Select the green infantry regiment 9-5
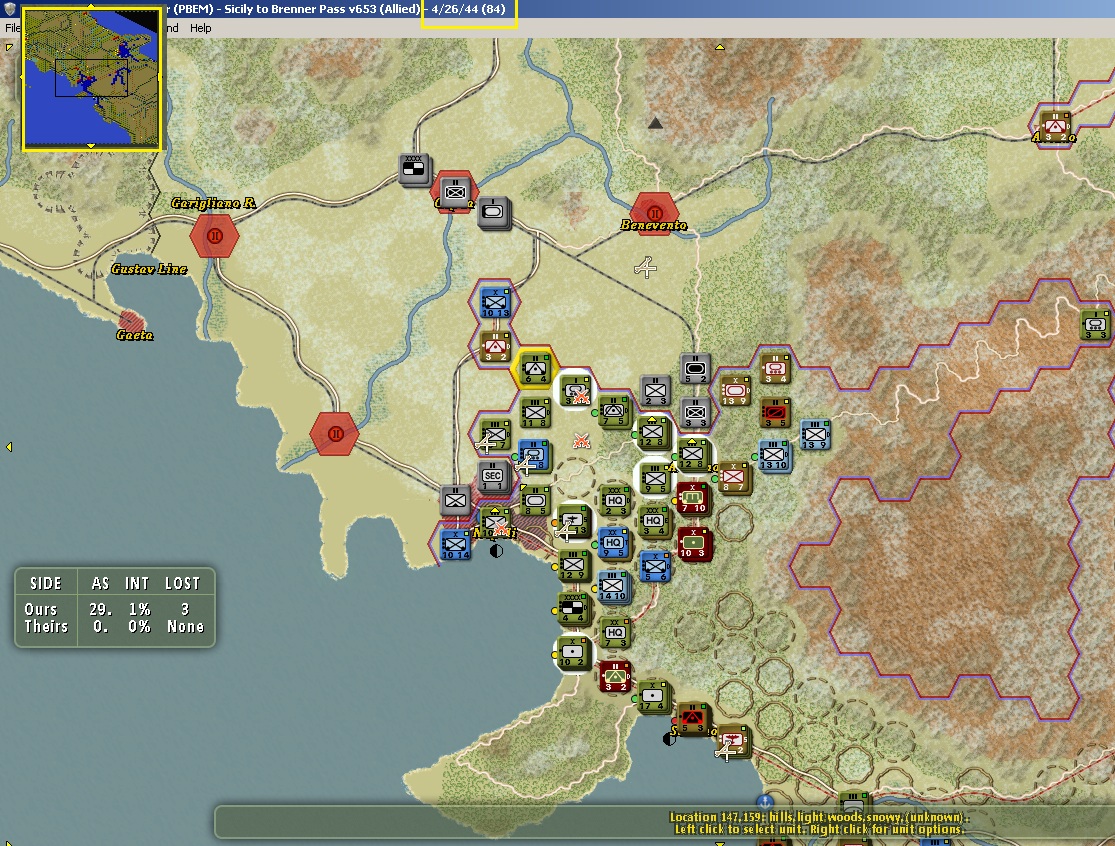The image size is (1115, 846). point(655,478)
